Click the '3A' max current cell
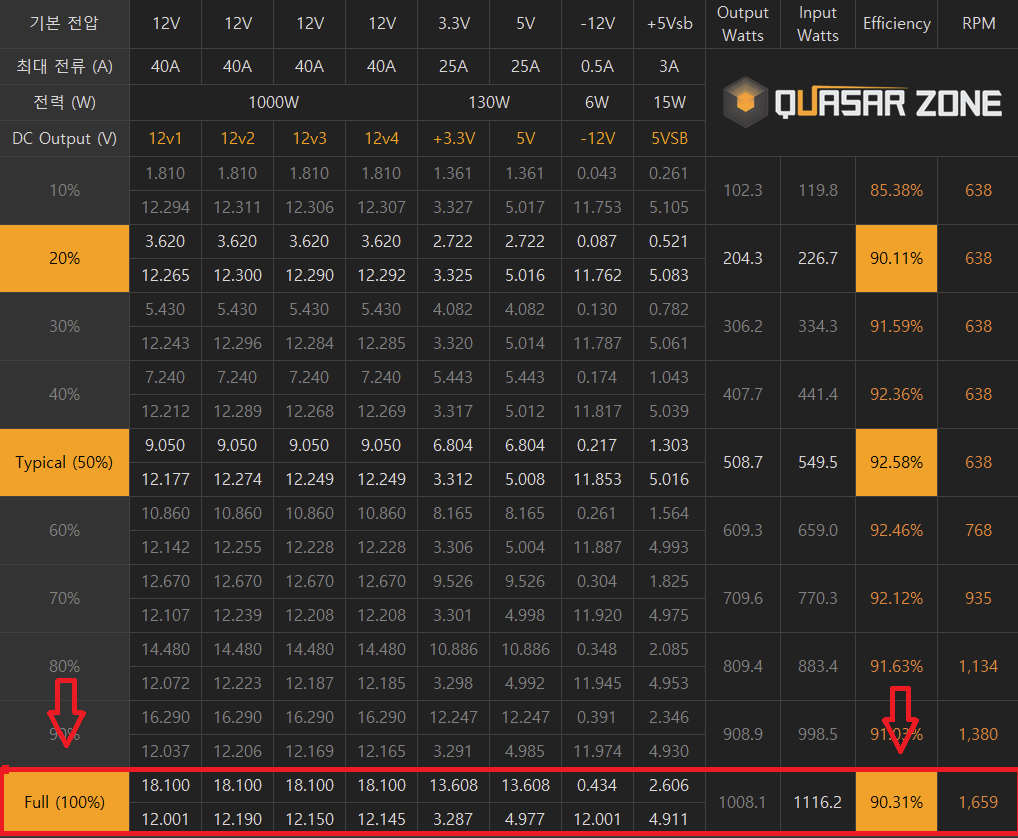 click(x=669, y=66)
